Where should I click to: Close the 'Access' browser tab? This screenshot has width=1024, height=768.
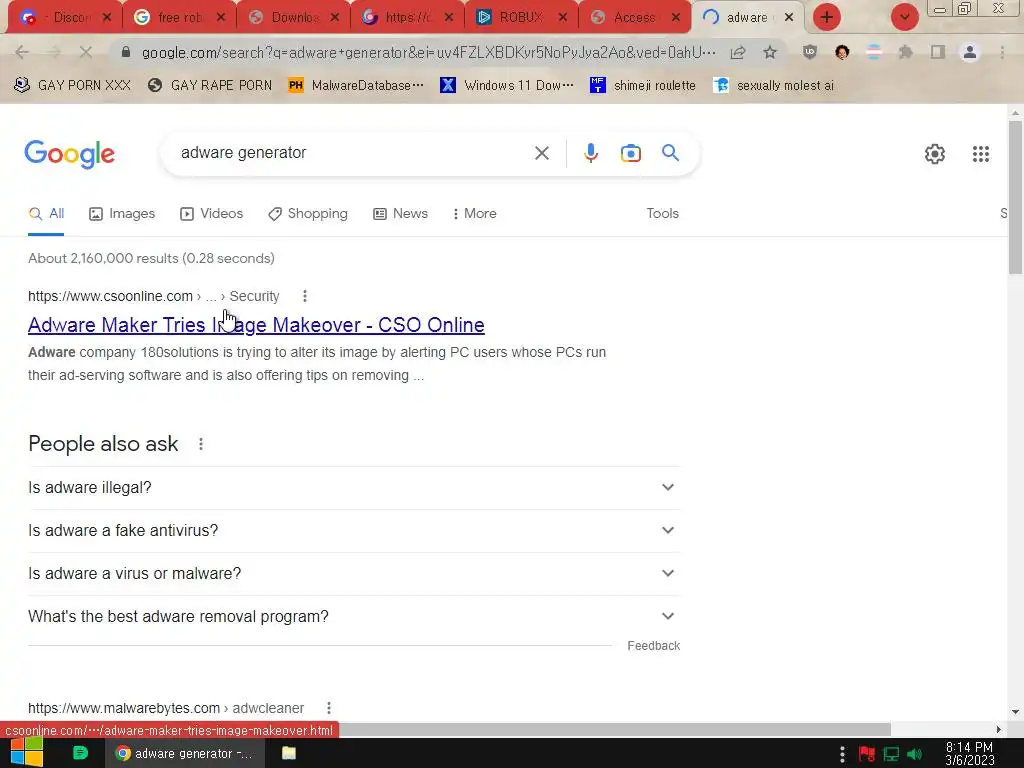(x=677, y=18)
